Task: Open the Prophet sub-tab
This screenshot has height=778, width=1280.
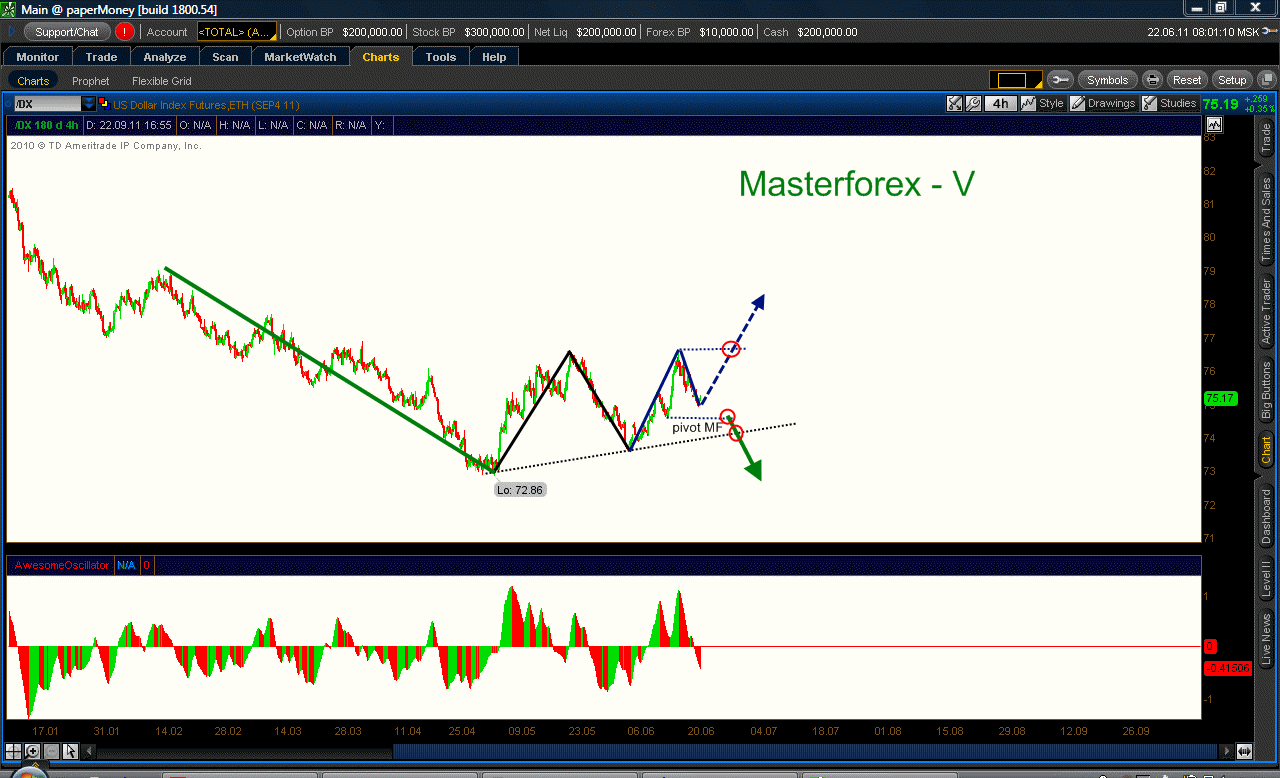Action: pos(91,81)
